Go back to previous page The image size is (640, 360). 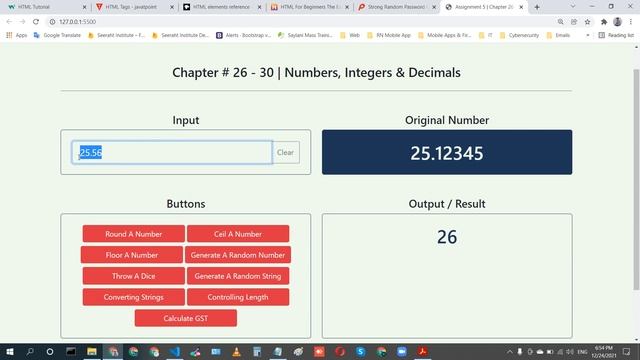[x=9, y=22]
